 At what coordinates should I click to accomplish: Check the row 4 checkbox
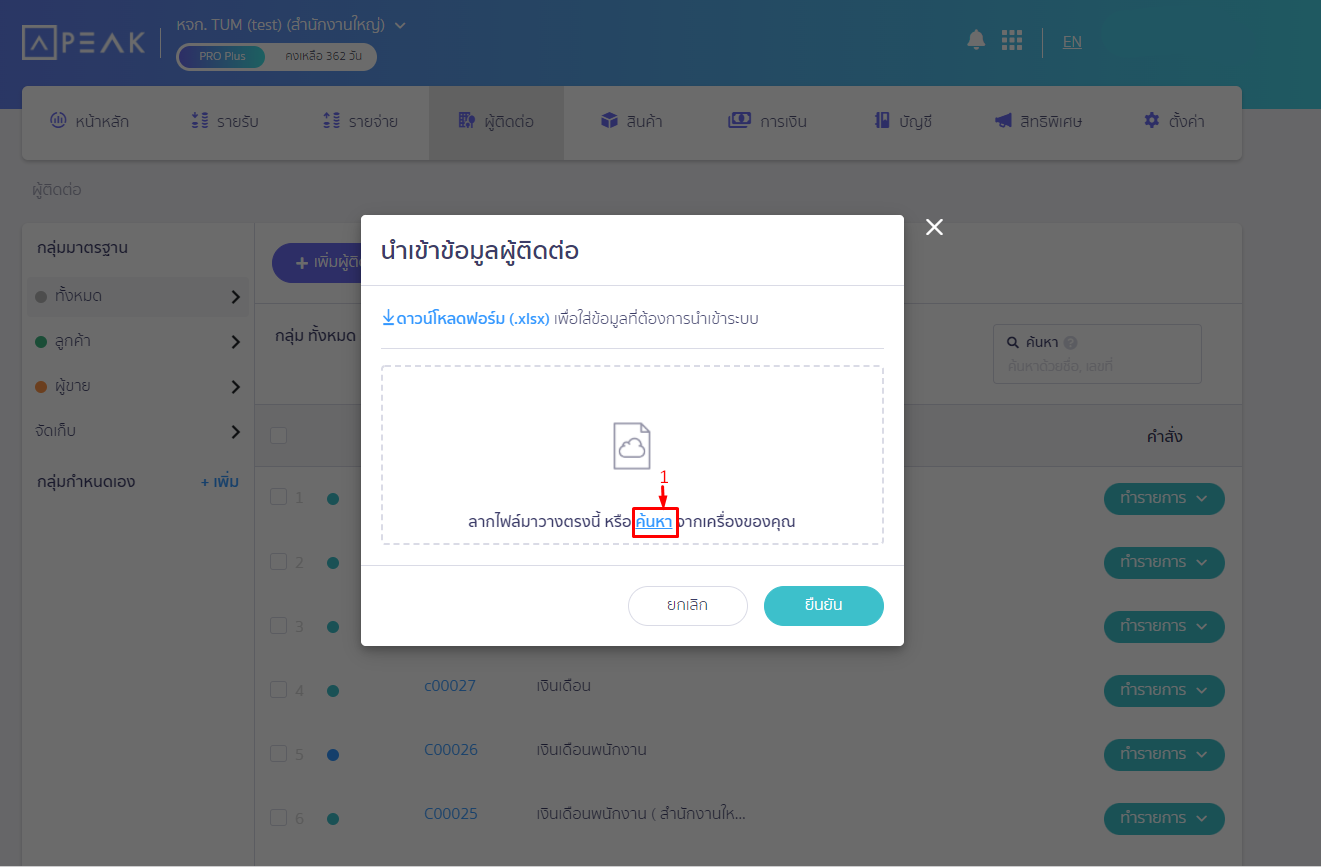click(x=279, y=689)
